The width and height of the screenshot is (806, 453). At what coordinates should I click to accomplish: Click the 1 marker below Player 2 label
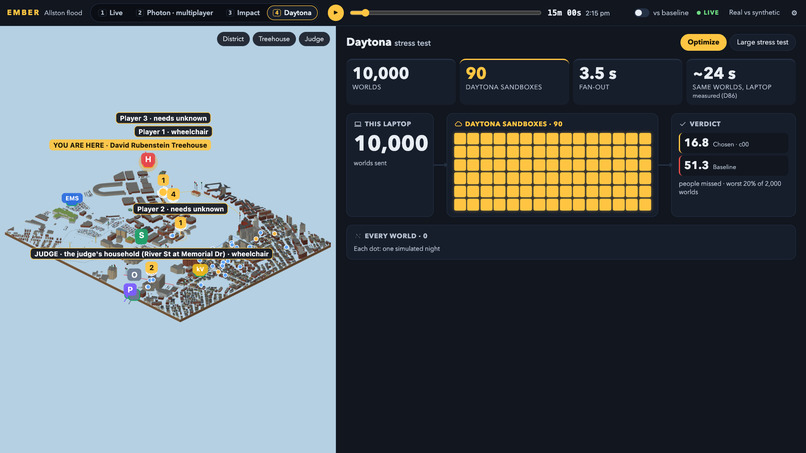click(180, 223)
